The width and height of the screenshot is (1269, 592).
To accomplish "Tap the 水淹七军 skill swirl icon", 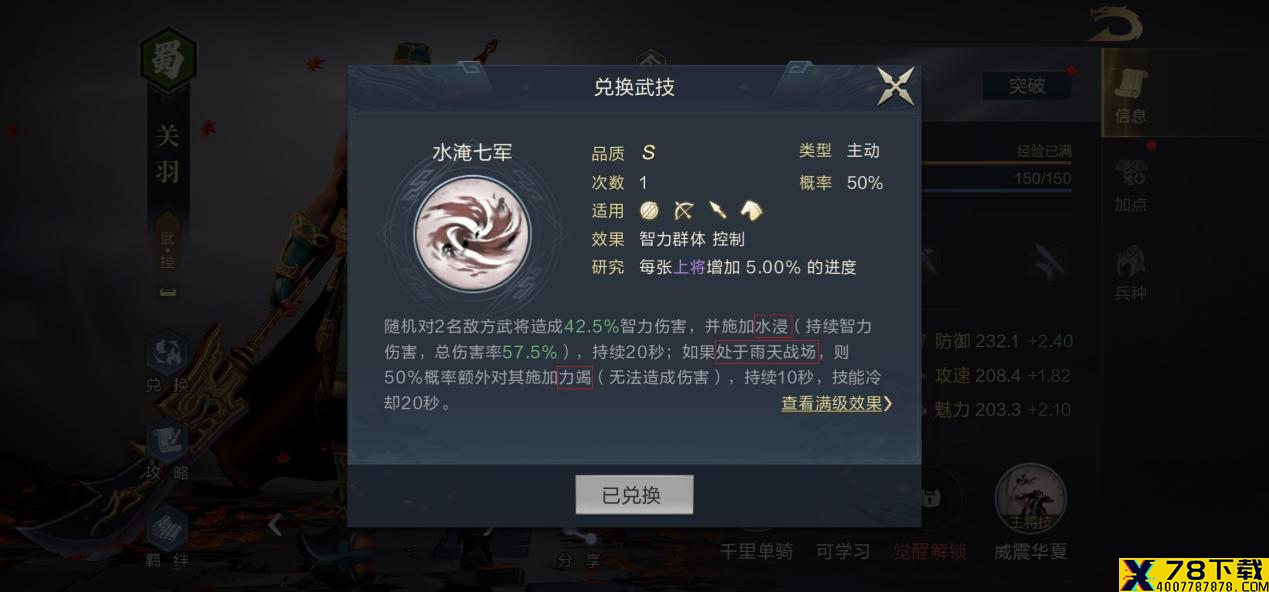I will pos(472,234).
